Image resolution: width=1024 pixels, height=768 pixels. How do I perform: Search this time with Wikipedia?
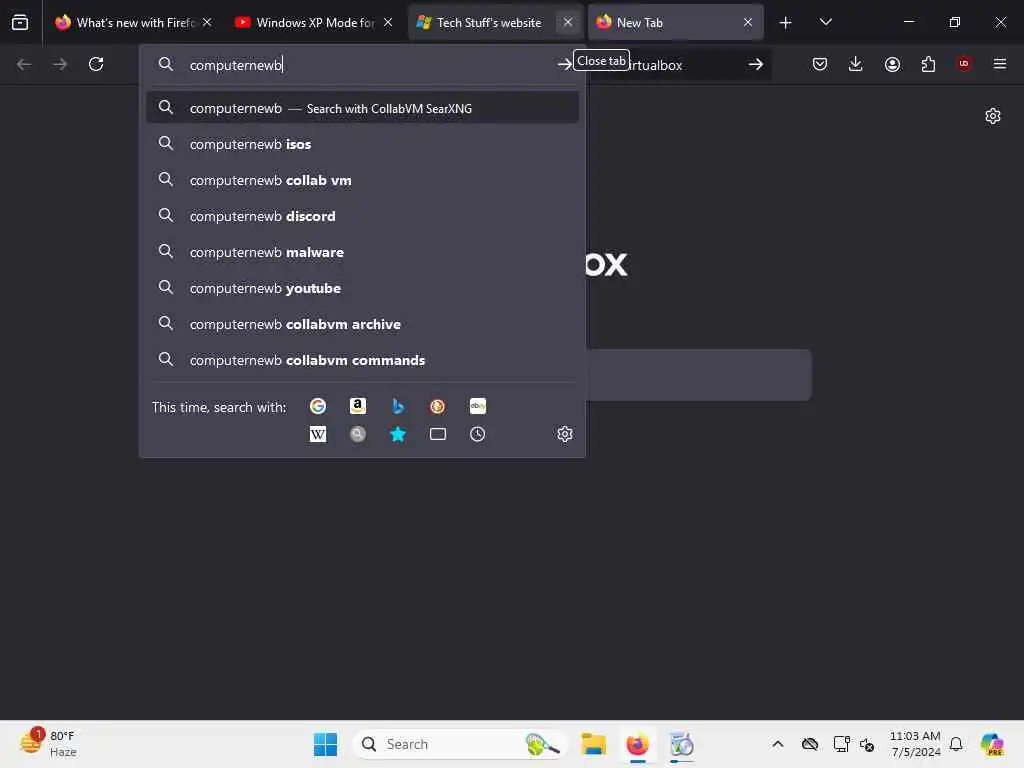pyautogui.click(x=317, y=434)
